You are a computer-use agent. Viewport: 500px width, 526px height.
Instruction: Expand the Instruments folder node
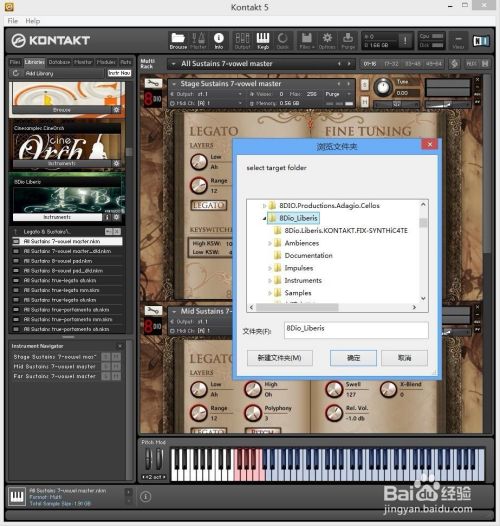(269, 280)
